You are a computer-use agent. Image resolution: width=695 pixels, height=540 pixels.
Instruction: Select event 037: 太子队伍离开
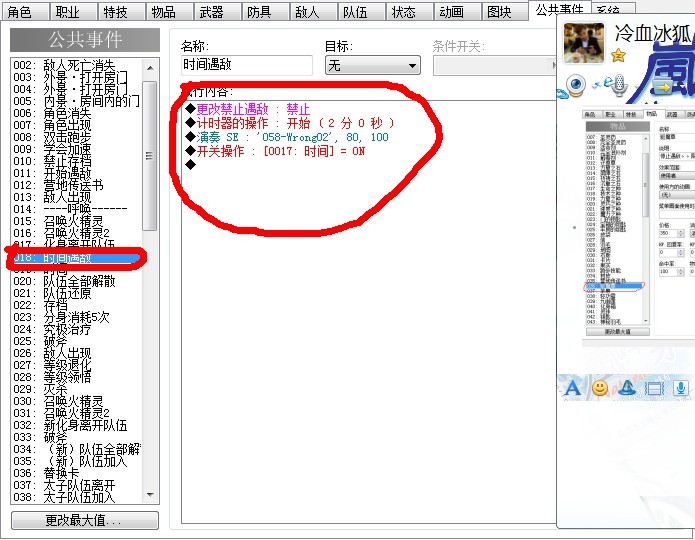pyautogui.click(x=76, y=485)
